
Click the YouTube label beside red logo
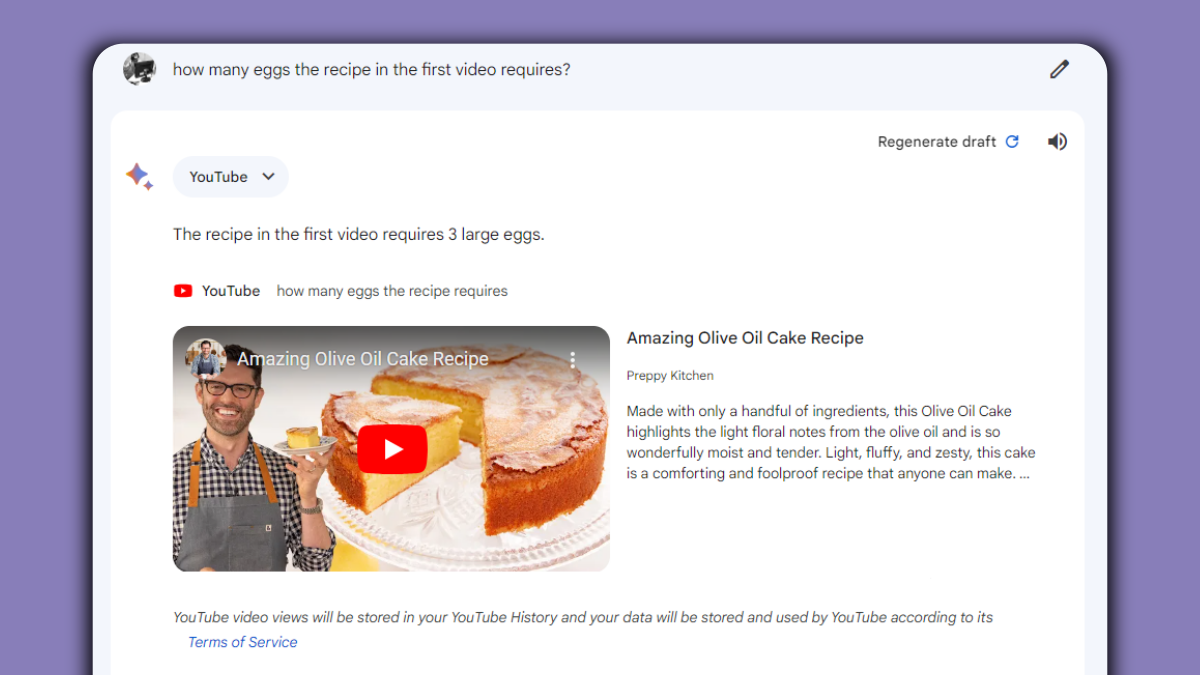pyautogui.click(x=231, y=291)
